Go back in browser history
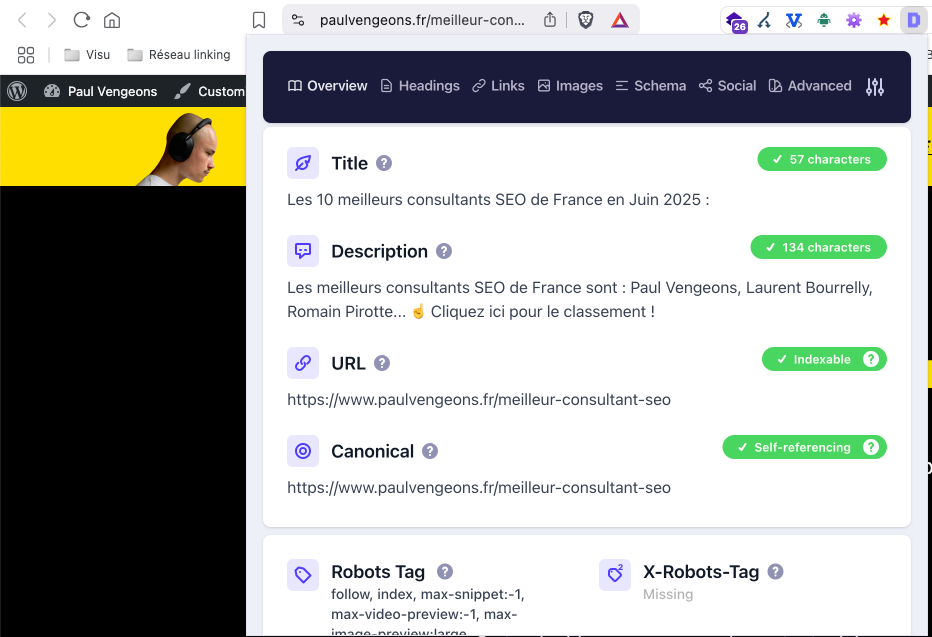 pyautogui.click(x=23, y=20)
